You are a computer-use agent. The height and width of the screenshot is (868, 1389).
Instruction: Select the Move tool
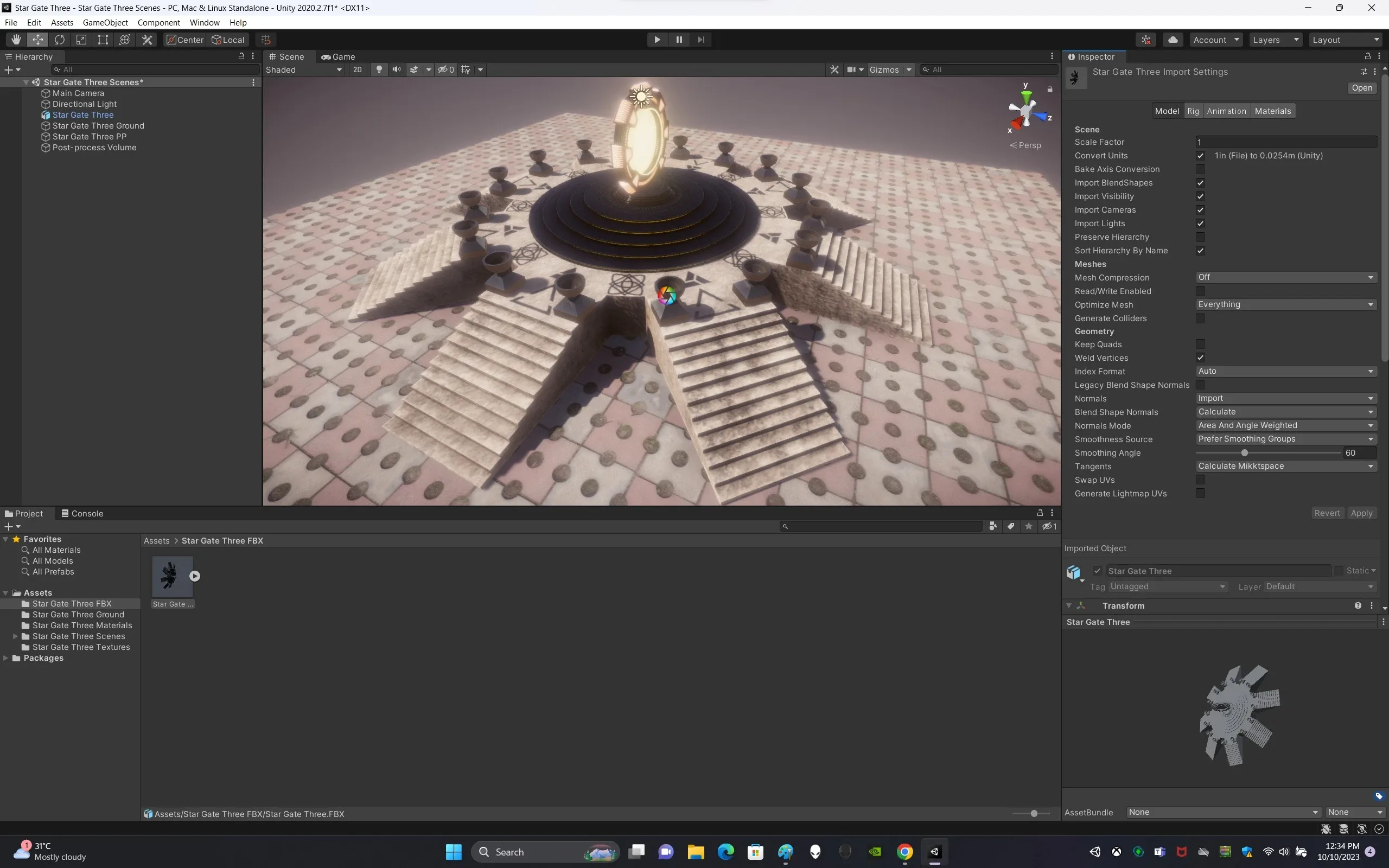coord(38,40)
